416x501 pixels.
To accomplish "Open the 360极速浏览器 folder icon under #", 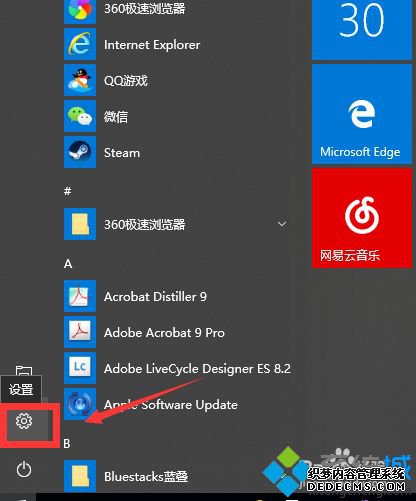I will [x=80, y=224].
